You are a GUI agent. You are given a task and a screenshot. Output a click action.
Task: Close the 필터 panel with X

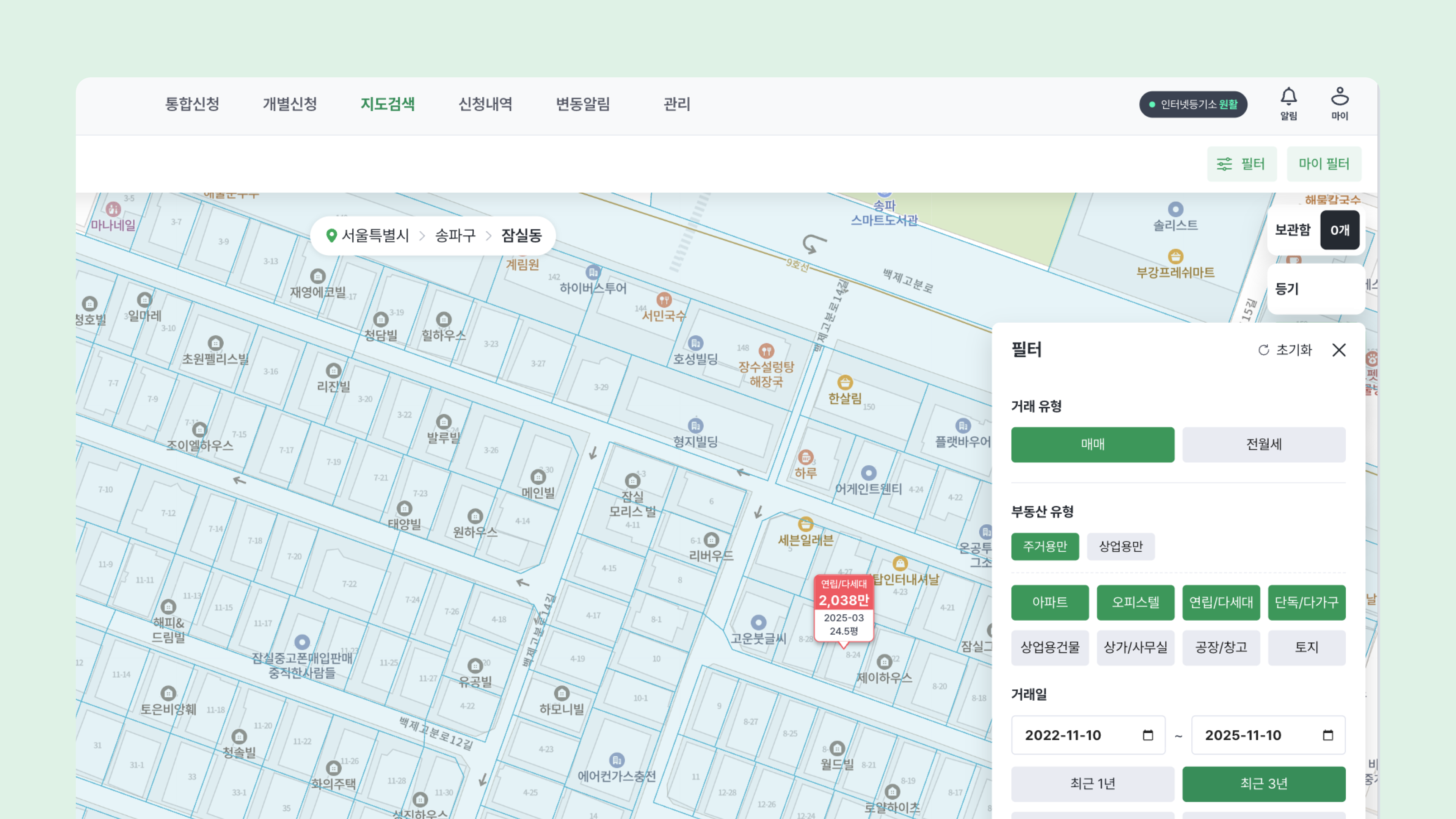pyautogui.click(x=1338, y=350)
